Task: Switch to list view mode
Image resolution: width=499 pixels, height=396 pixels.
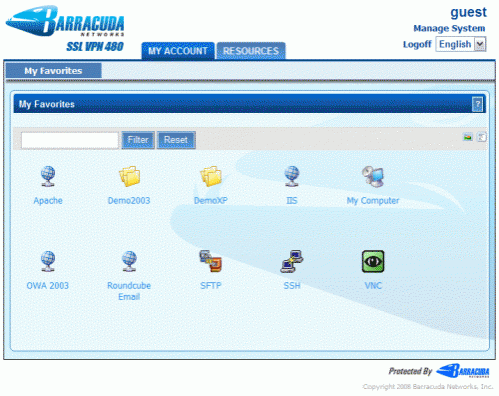Action: click(481, 137)
